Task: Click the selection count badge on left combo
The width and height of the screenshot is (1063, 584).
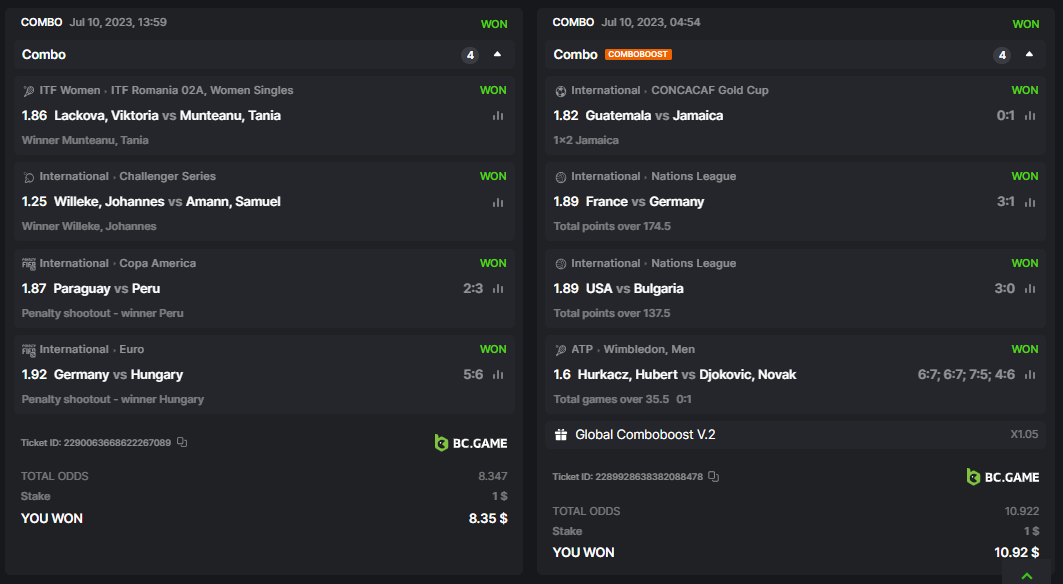Action: point(470,55)
